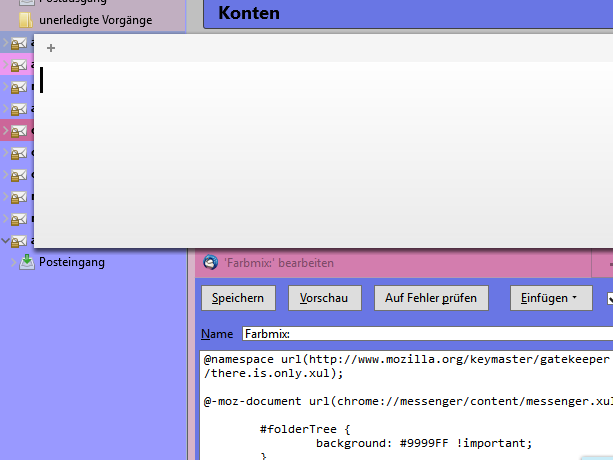Image resolution: width=613 pixels, height=460 pixels.
Task: Click the Posteingang inbox icon with green arrow
Action: click(x=27, y=262)
